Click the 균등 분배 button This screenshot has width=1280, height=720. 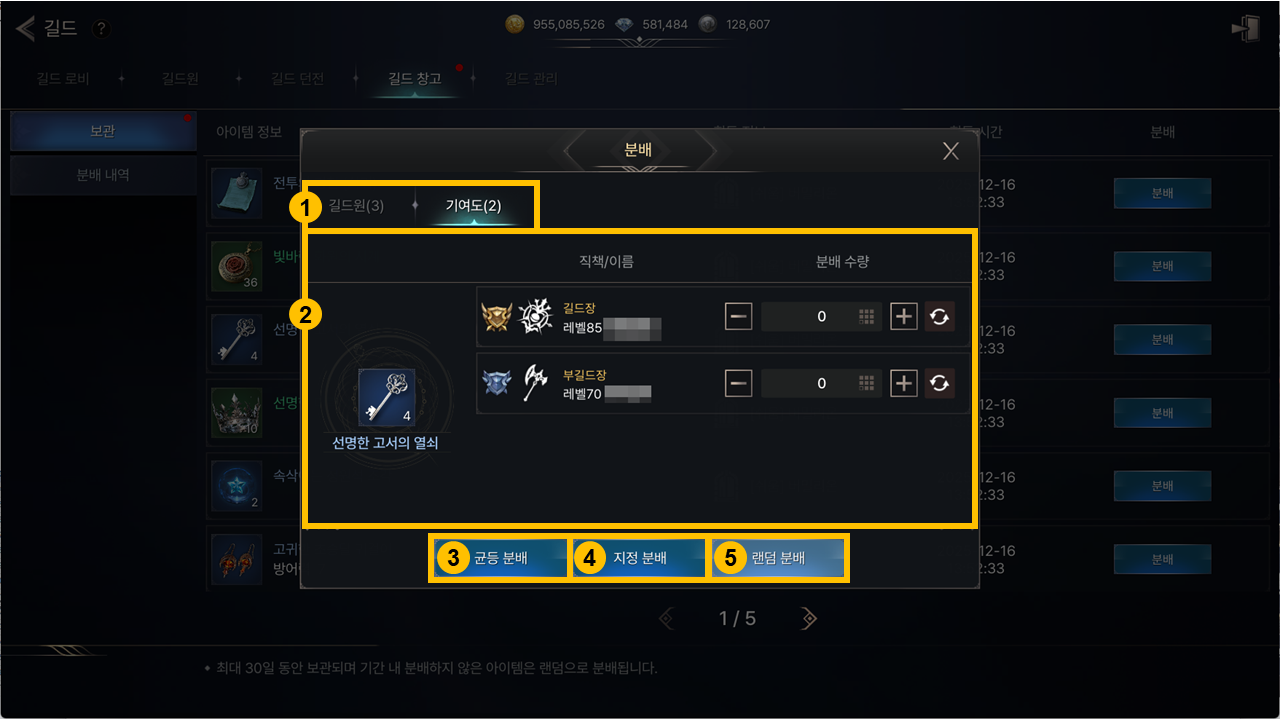pyautogui.click(x=500, y=558)
